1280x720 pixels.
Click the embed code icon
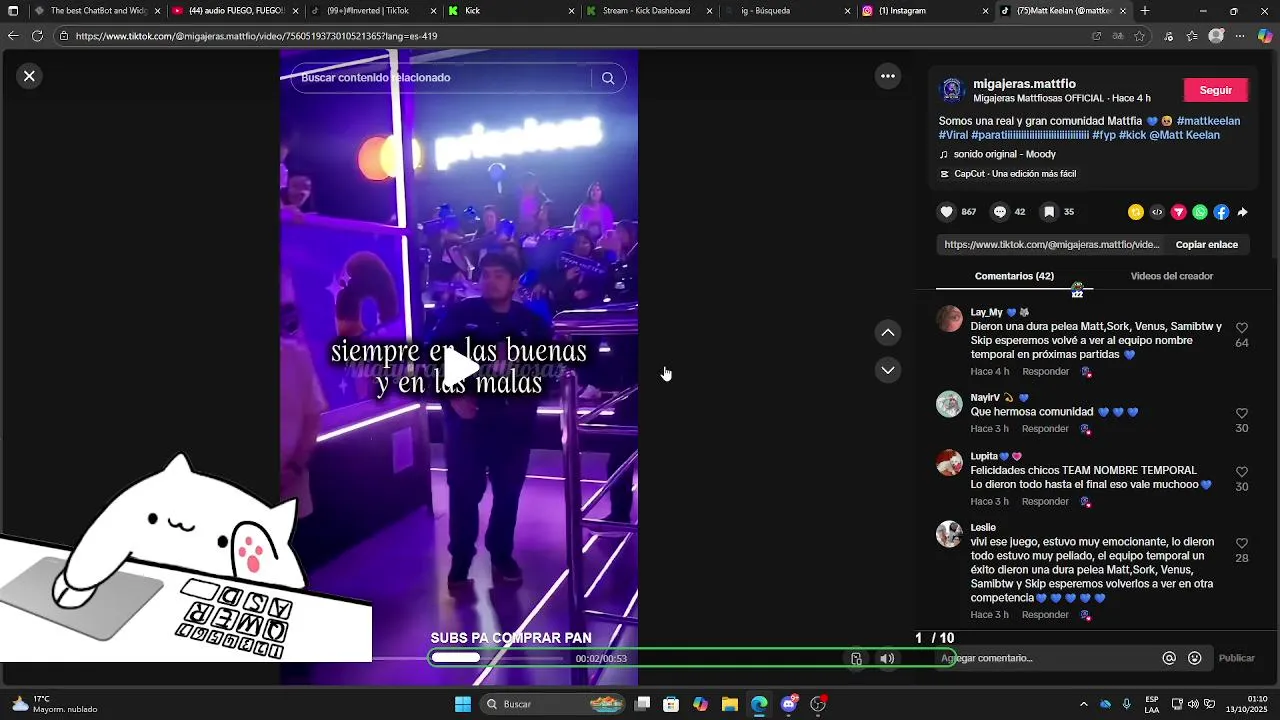pyautogui.click(x=1157, y=212)
